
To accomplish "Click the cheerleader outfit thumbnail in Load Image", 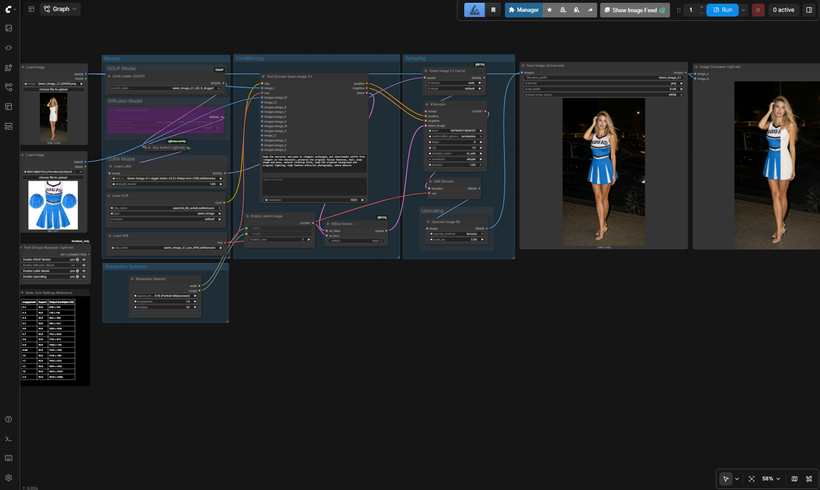I will [53, 205].
